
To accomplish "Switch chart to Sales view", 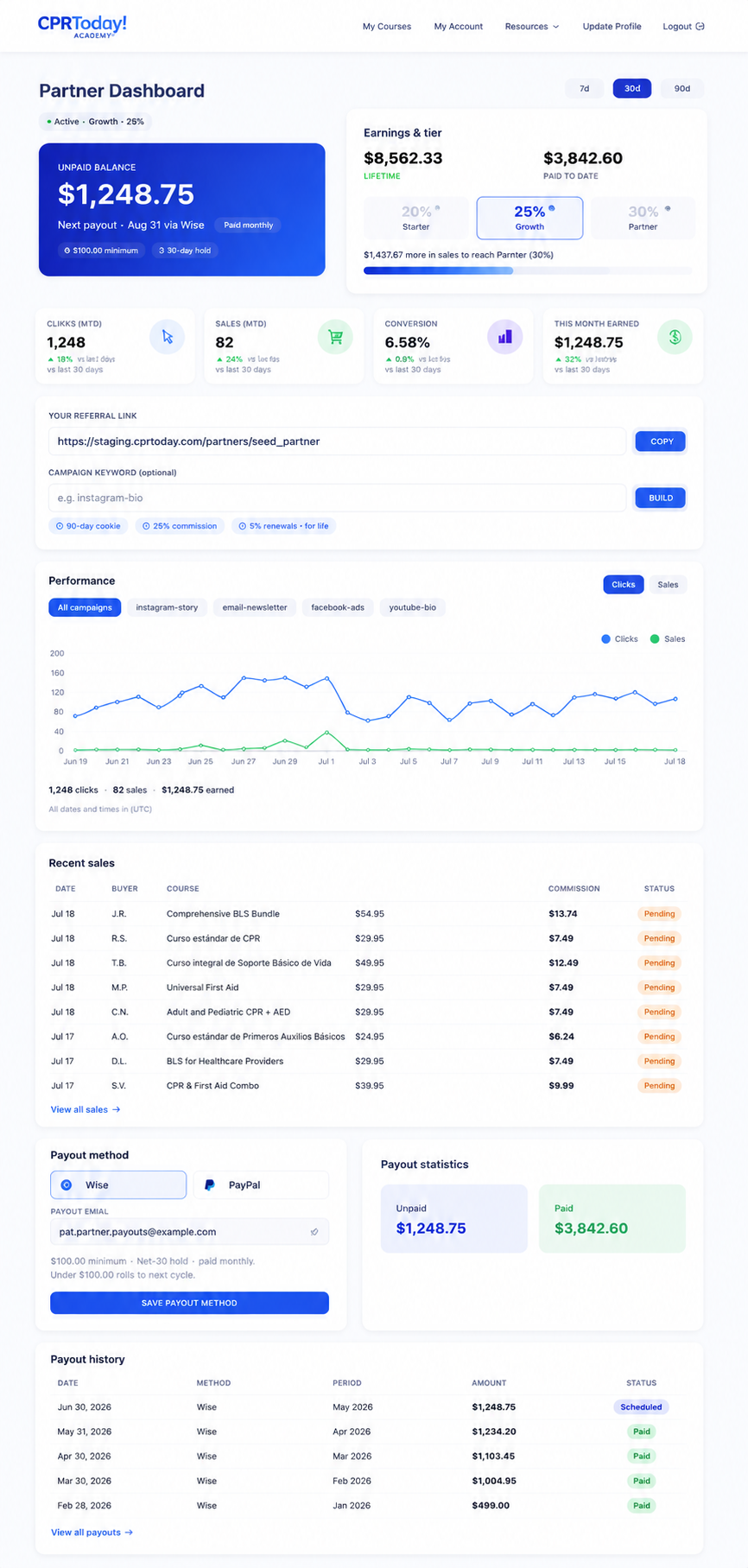I will tap(668, 585).
